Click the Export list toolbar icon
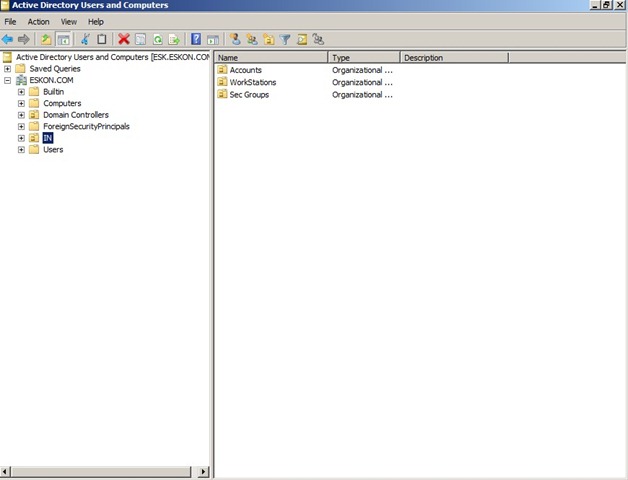Image resolution: width=628 pixels, height=480 pixels. [174, 39]
